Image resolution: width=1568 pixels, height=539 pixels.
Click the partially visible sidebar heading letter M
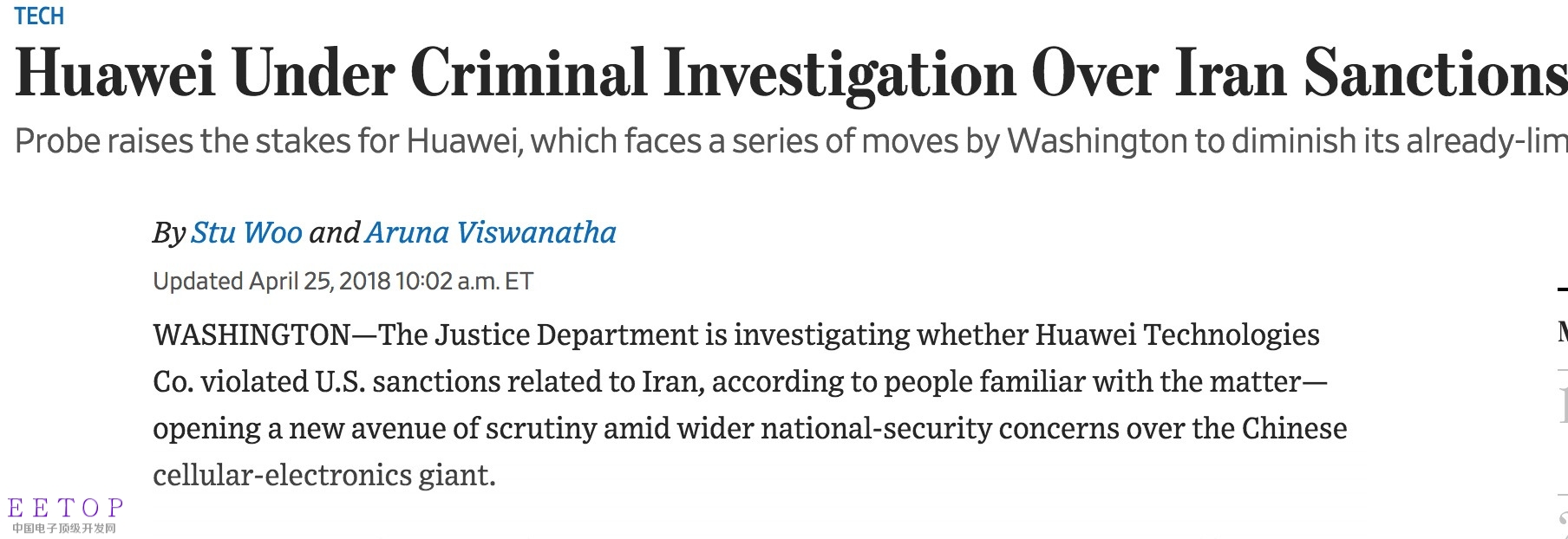click(1563, 333)
